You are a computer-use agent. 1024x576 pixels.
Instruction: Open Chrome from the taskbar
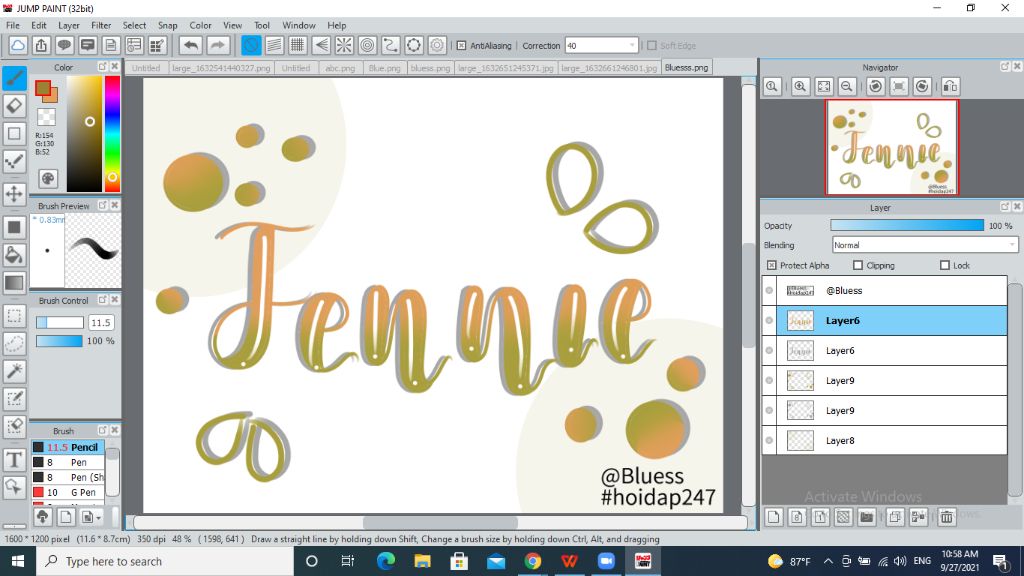click(x=533, y=561)
